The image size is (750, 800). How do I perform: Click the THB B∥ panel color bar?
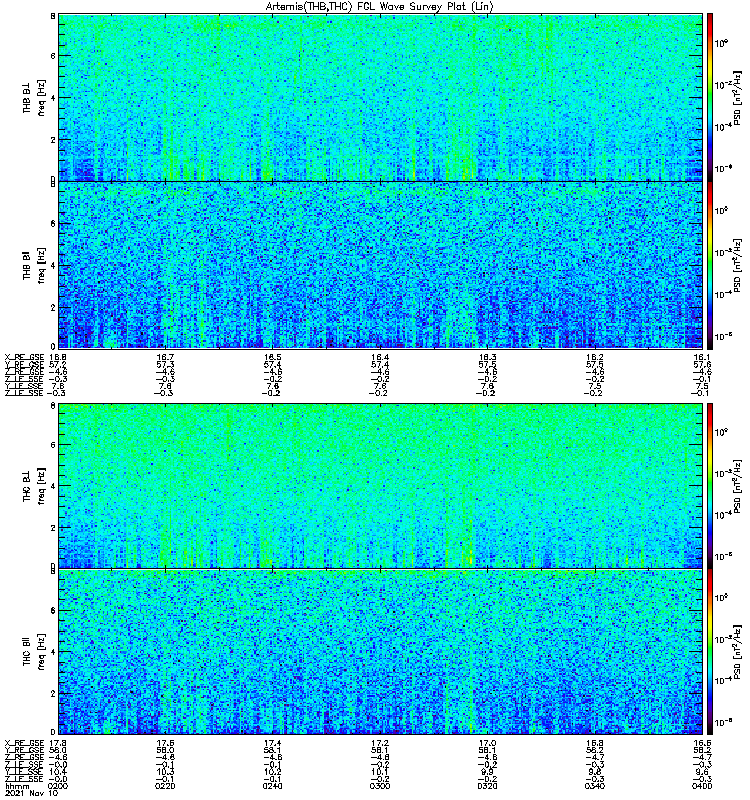click(x=710, y=265)
